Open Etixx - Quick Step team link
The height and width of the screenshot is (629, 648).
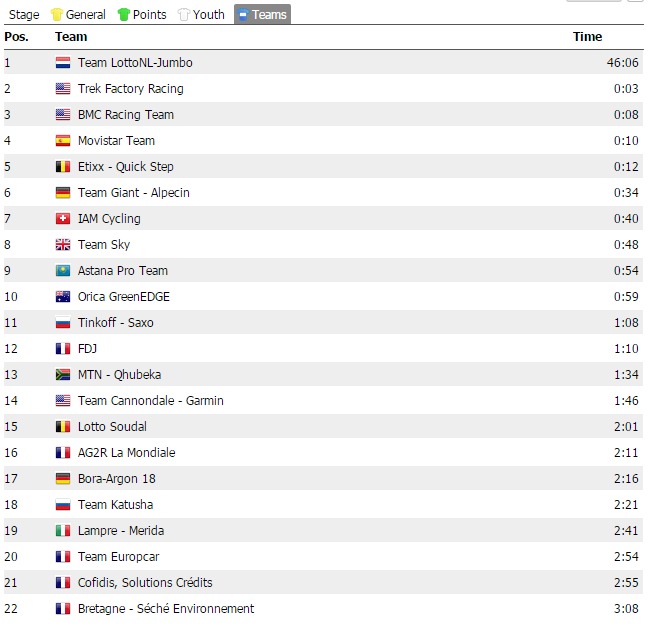126,167
